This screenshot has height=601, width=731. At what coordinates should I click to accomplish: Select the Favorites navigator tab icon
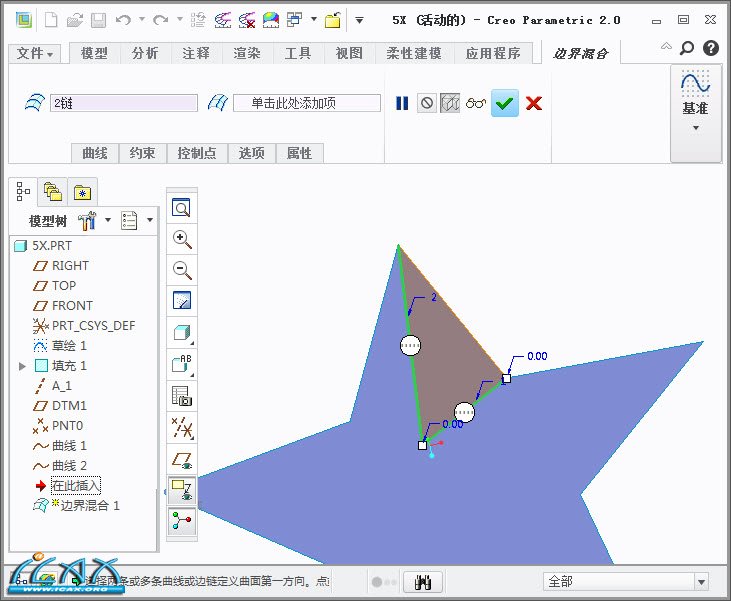(83, 192)
